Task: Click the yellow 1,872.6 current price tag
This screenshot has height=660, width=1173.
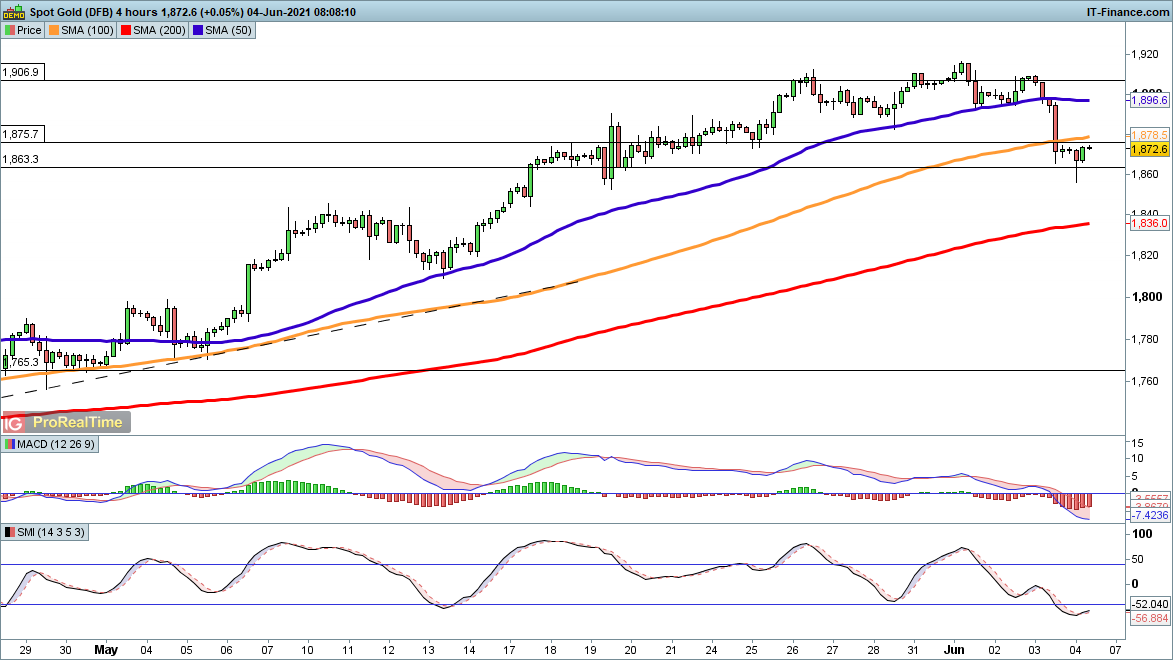Action: click(x=1149, y=149)
